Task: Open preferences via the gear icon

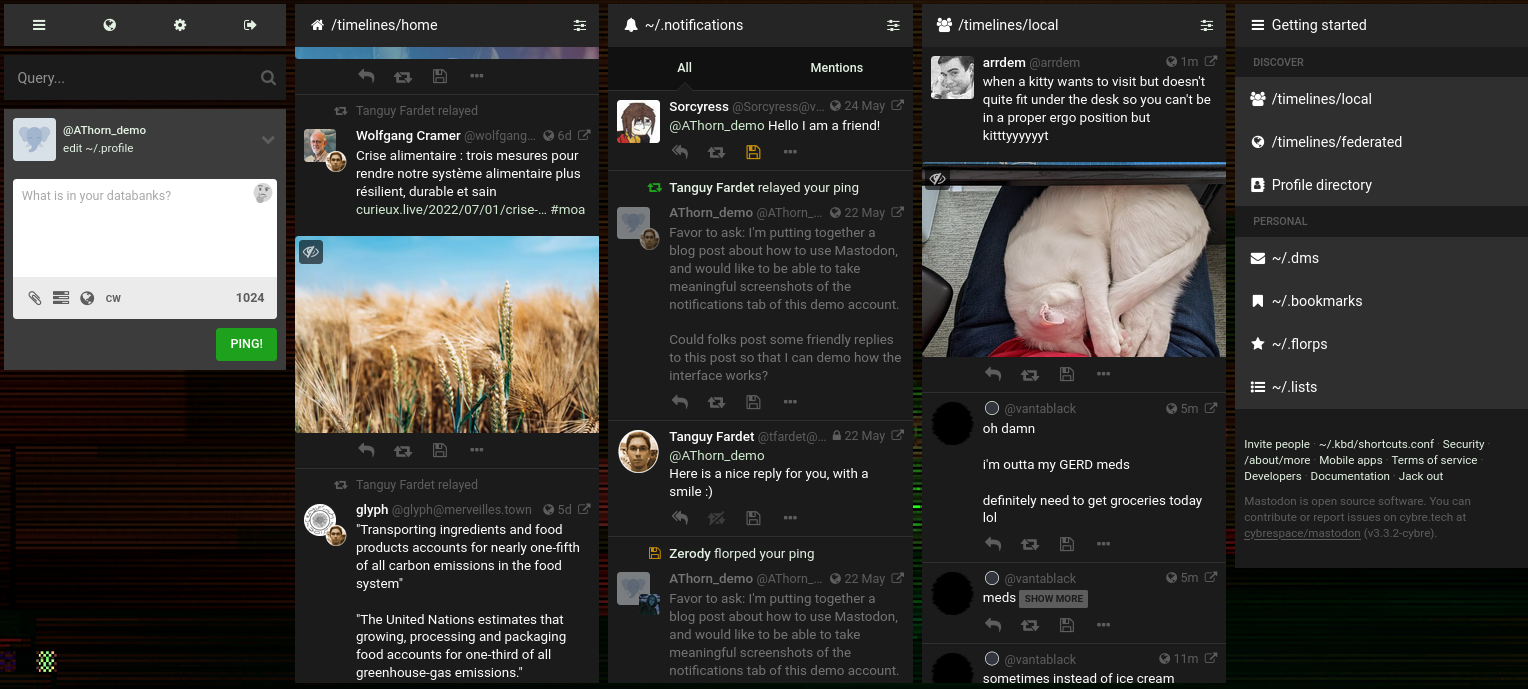Action: click(180, 25)
